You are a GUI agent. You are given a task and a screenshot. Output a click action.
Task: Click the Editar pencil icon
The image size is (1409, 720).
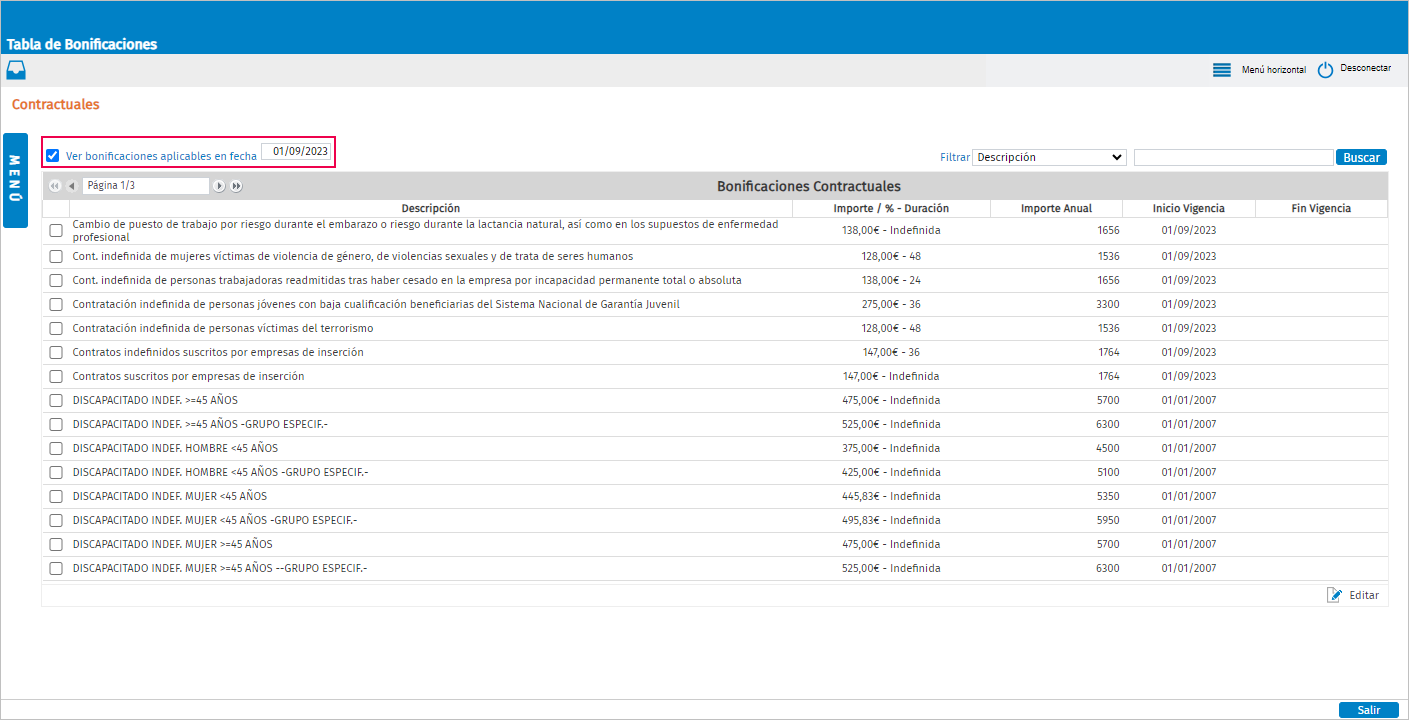[1334, 595]
